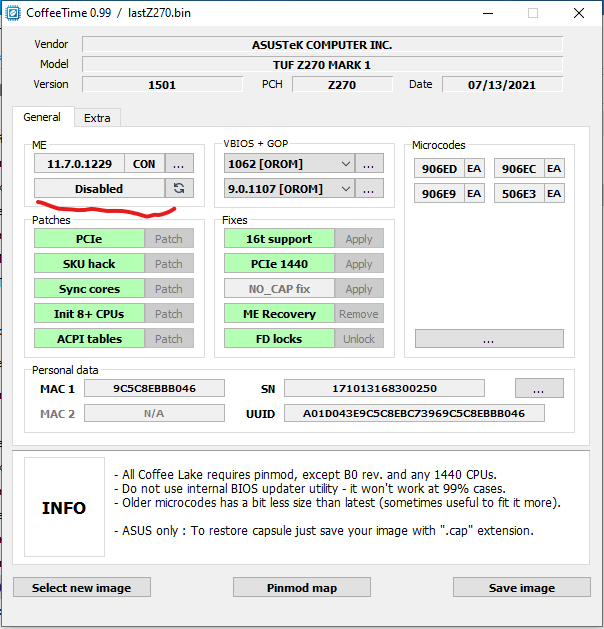This screenshot has height=629, width=604.
Task: Click the NO_CAP fix label
Action: [x=279, y=288]
